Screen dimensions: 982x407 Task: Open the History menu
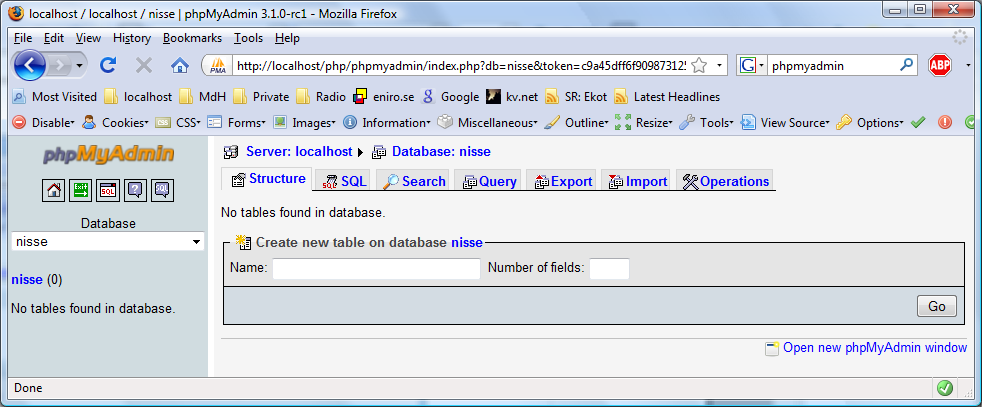coord(132,38)
